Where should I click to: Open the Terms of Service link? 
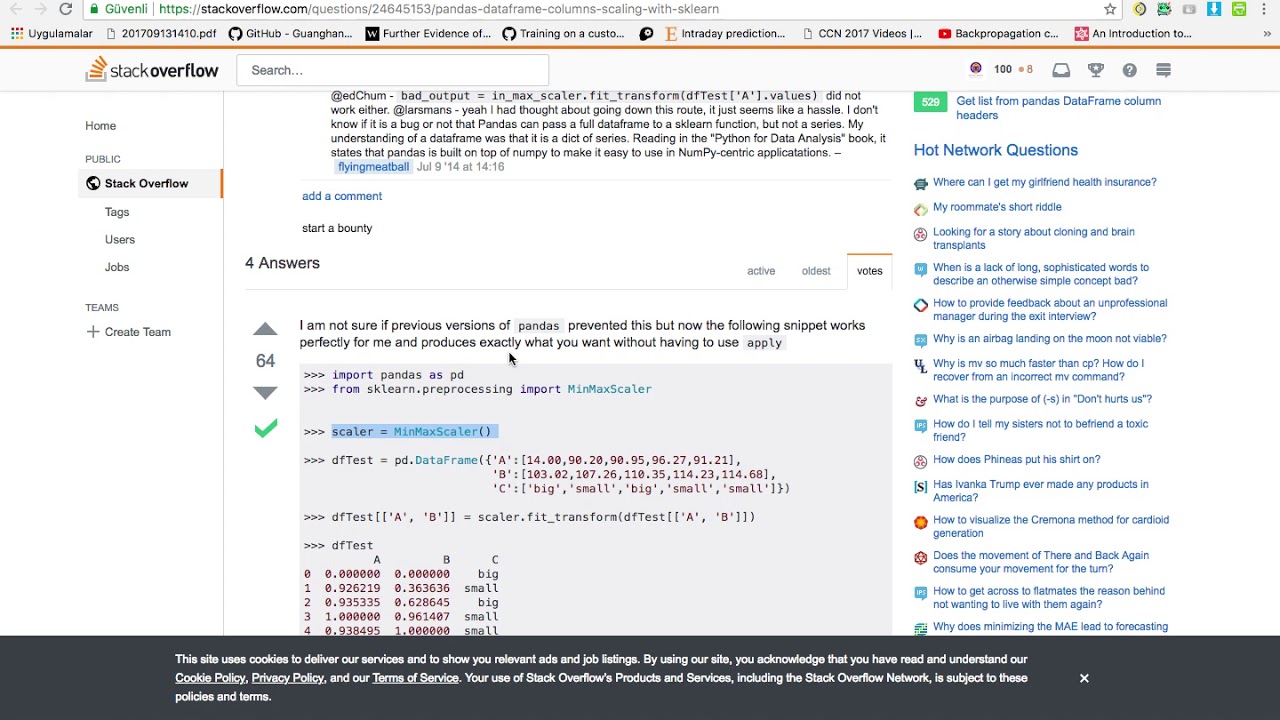pos(415,678)
